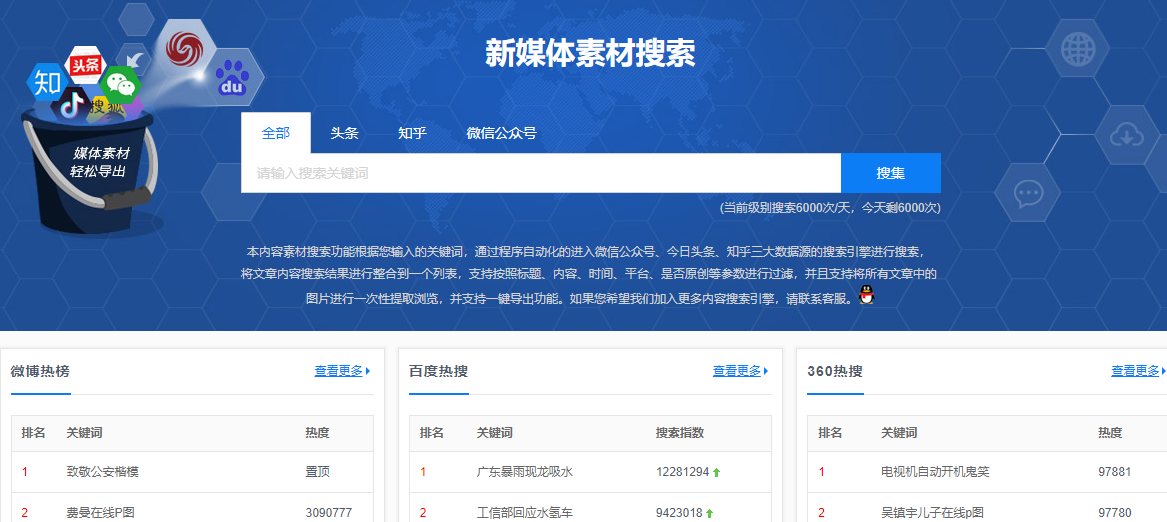The image size is (1167, 522).
Task: Click the daily search quota notice text
Action: coord(830,208)
